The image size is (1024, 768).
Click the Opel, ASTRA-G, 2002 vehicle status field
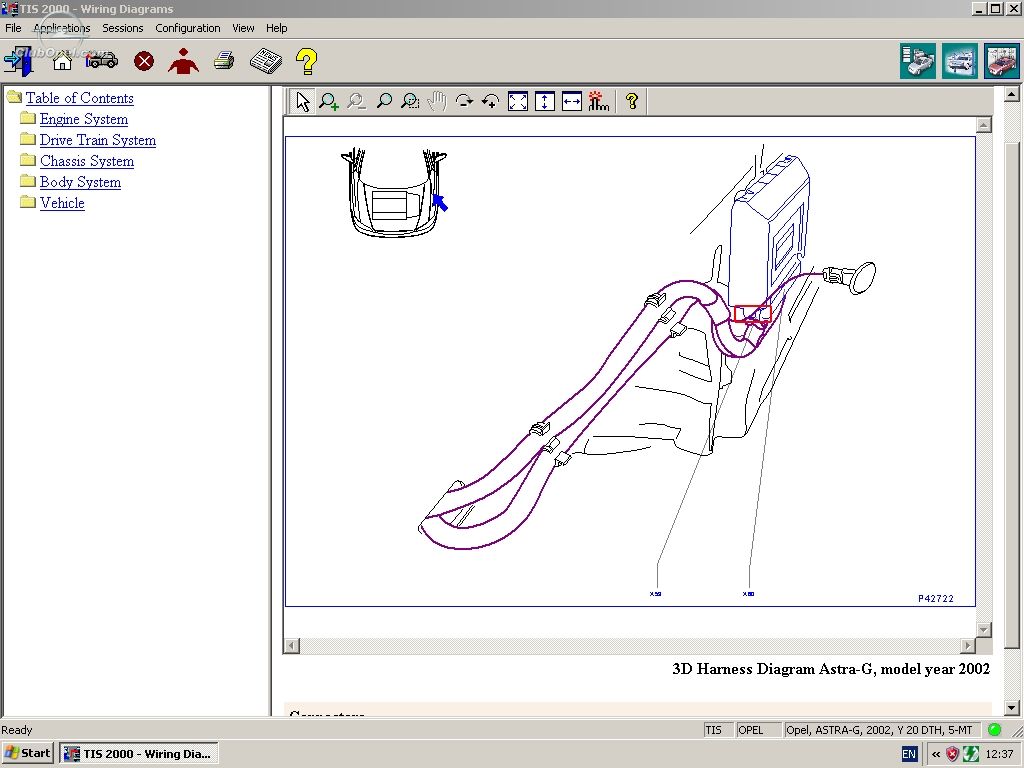[x=883, y=730]
